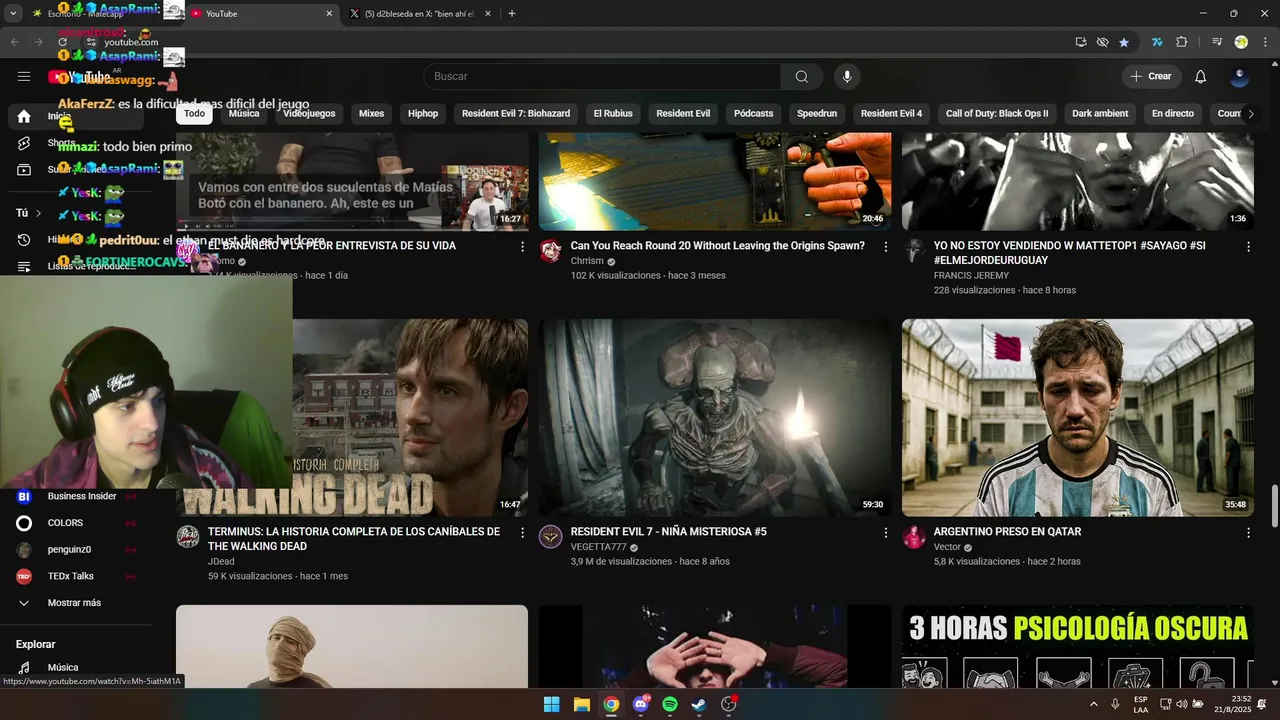Open YouTube notifications bell
This screenshot has height=720, width=1280.
click(1201, 77)
